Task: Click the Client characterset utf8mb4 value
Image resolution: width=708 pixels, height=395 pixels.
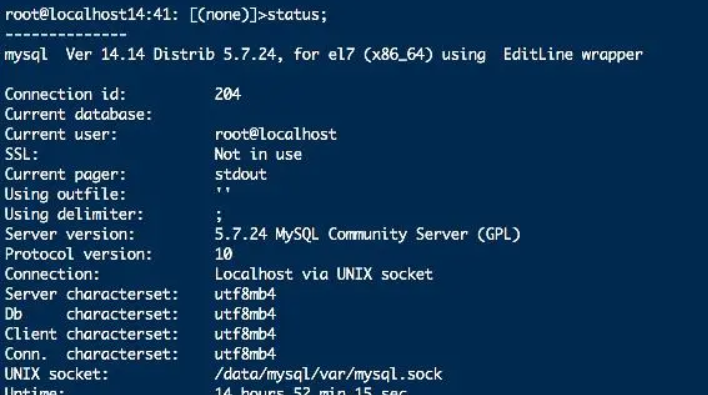Action: click(245, 334)
